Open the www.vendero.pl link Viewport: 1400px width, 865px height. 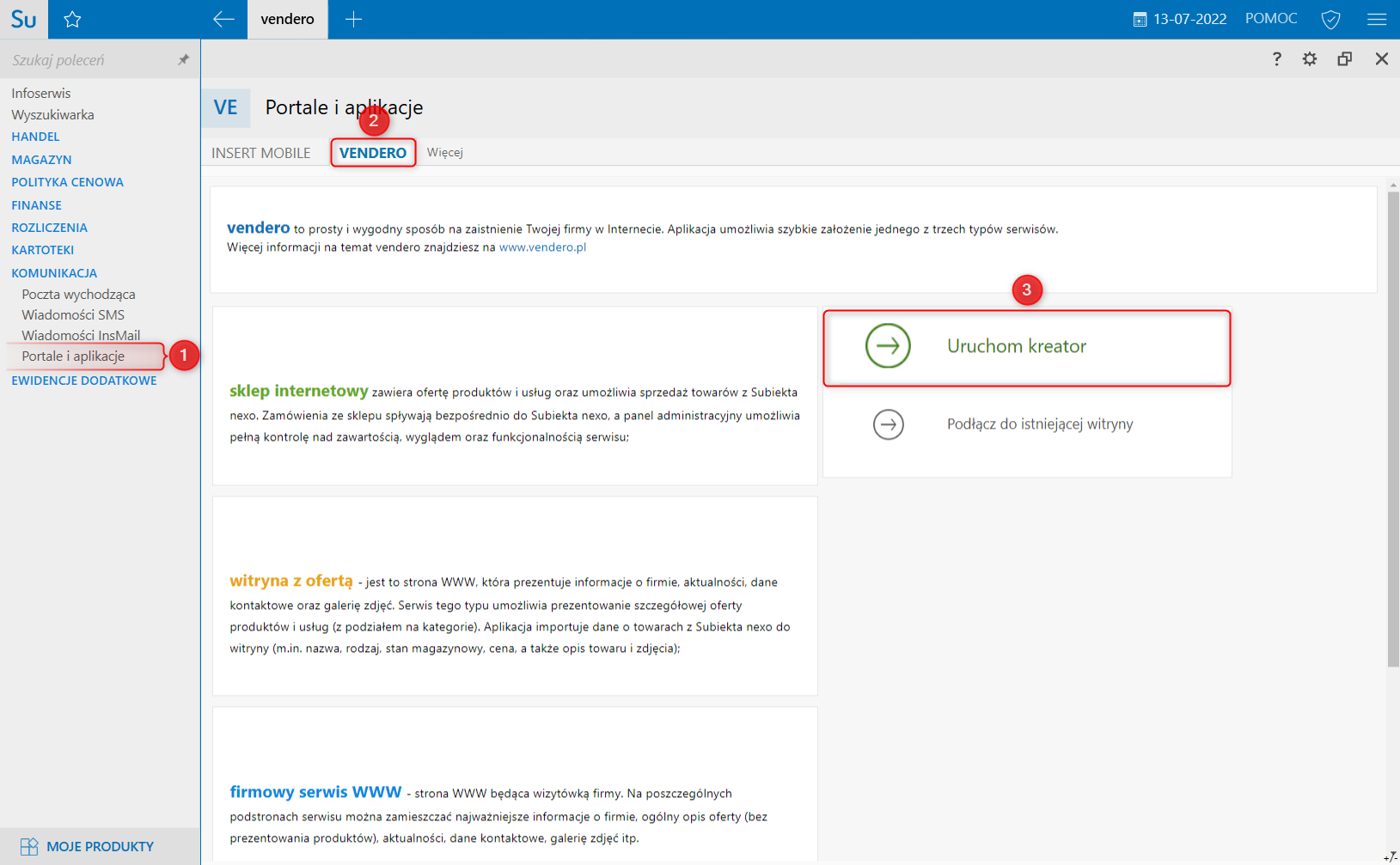[x=542, y=247]
